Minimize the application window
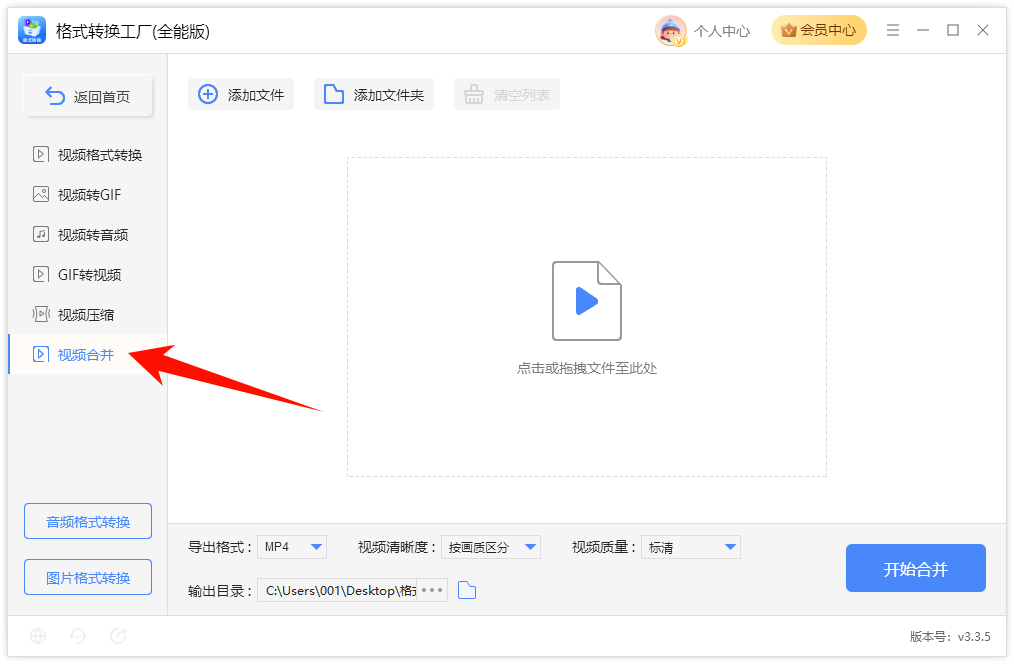The height and width of the screenshot is (664, 1014). pyautogui.click(x=923, y=30)
